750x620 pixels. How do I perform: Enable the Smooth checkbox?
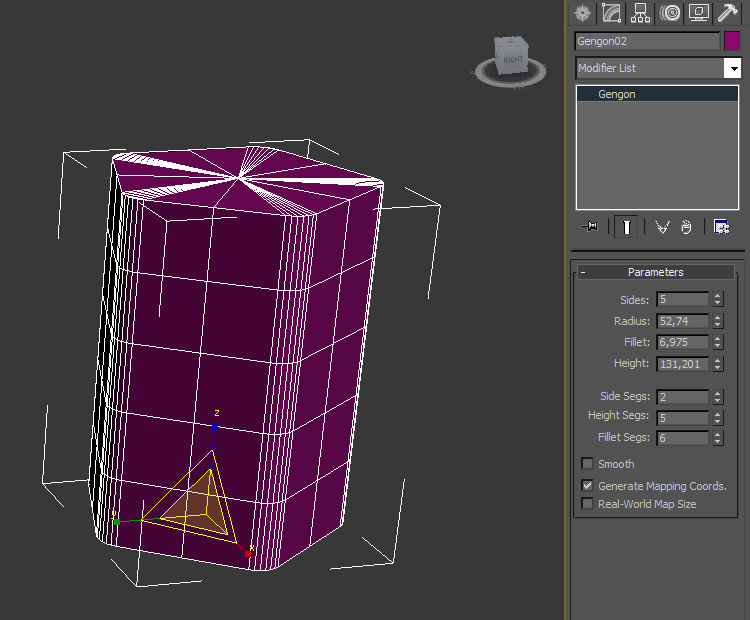[587, 464]
